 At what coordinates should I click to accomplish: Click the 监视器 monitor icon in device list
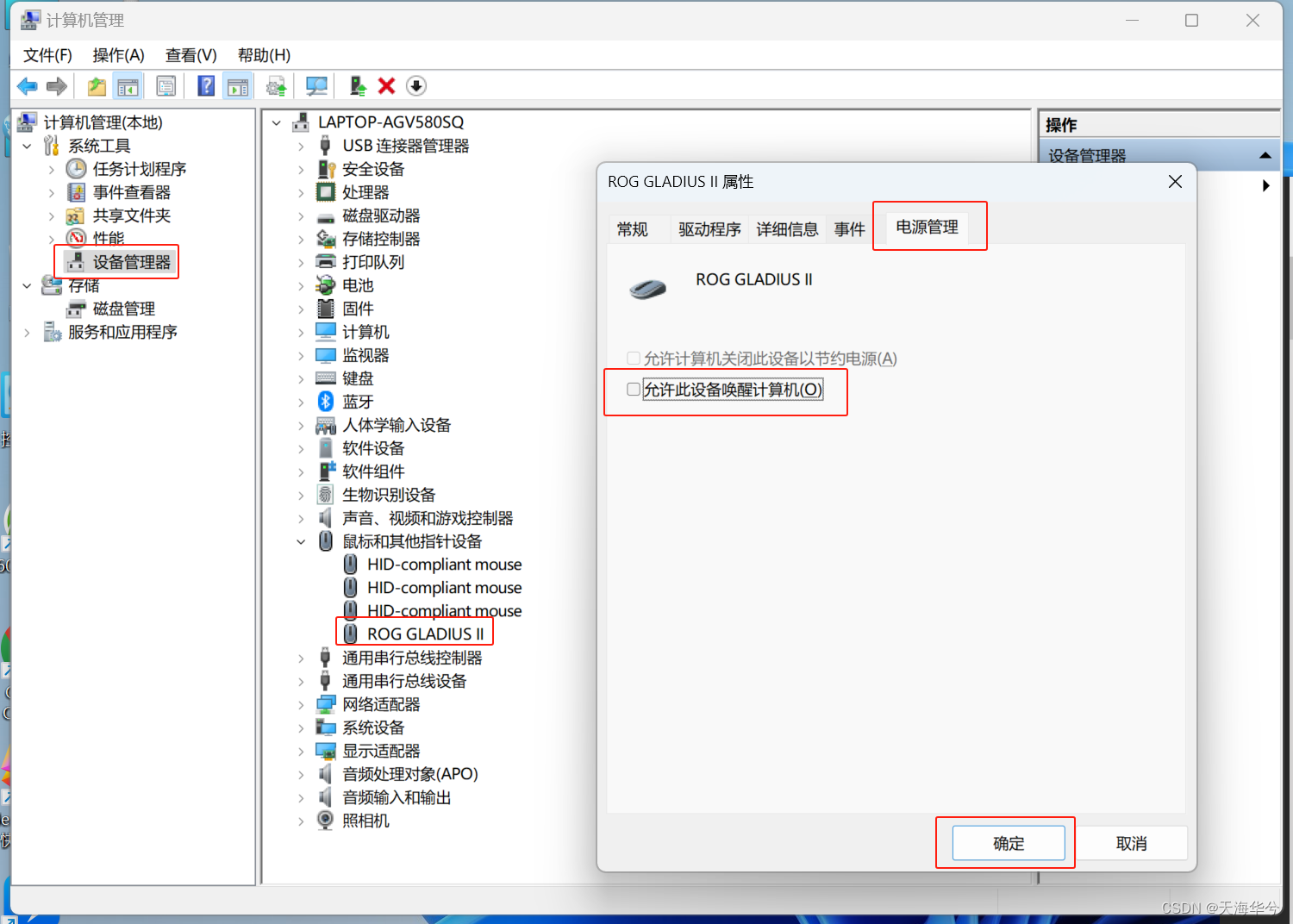click(x=326, y=355)
